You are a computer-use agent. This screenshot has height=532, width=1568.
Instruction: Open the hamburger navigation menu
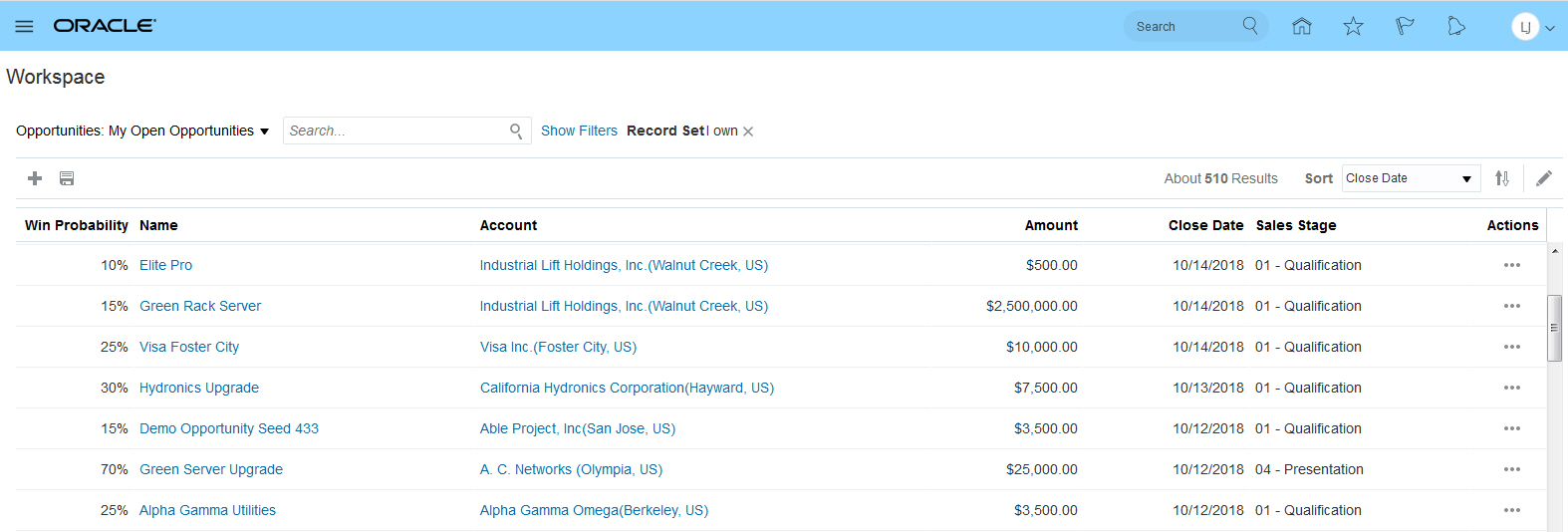coord(24,26)
